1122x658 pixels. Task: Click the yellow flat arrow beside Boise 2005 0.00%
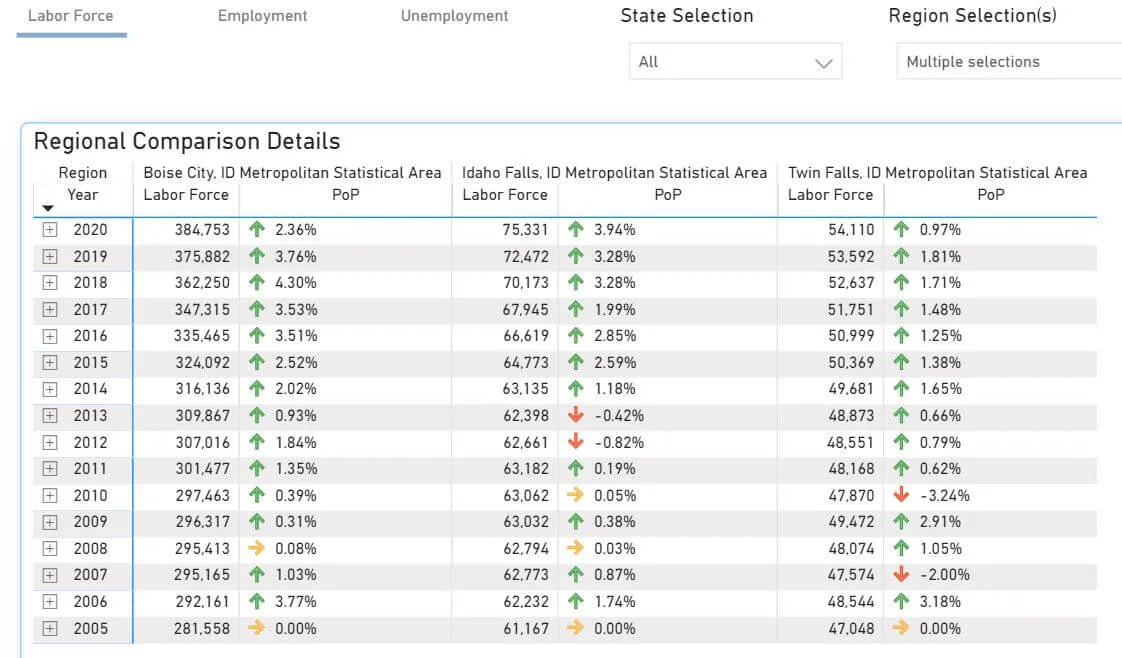click(256, 628)
